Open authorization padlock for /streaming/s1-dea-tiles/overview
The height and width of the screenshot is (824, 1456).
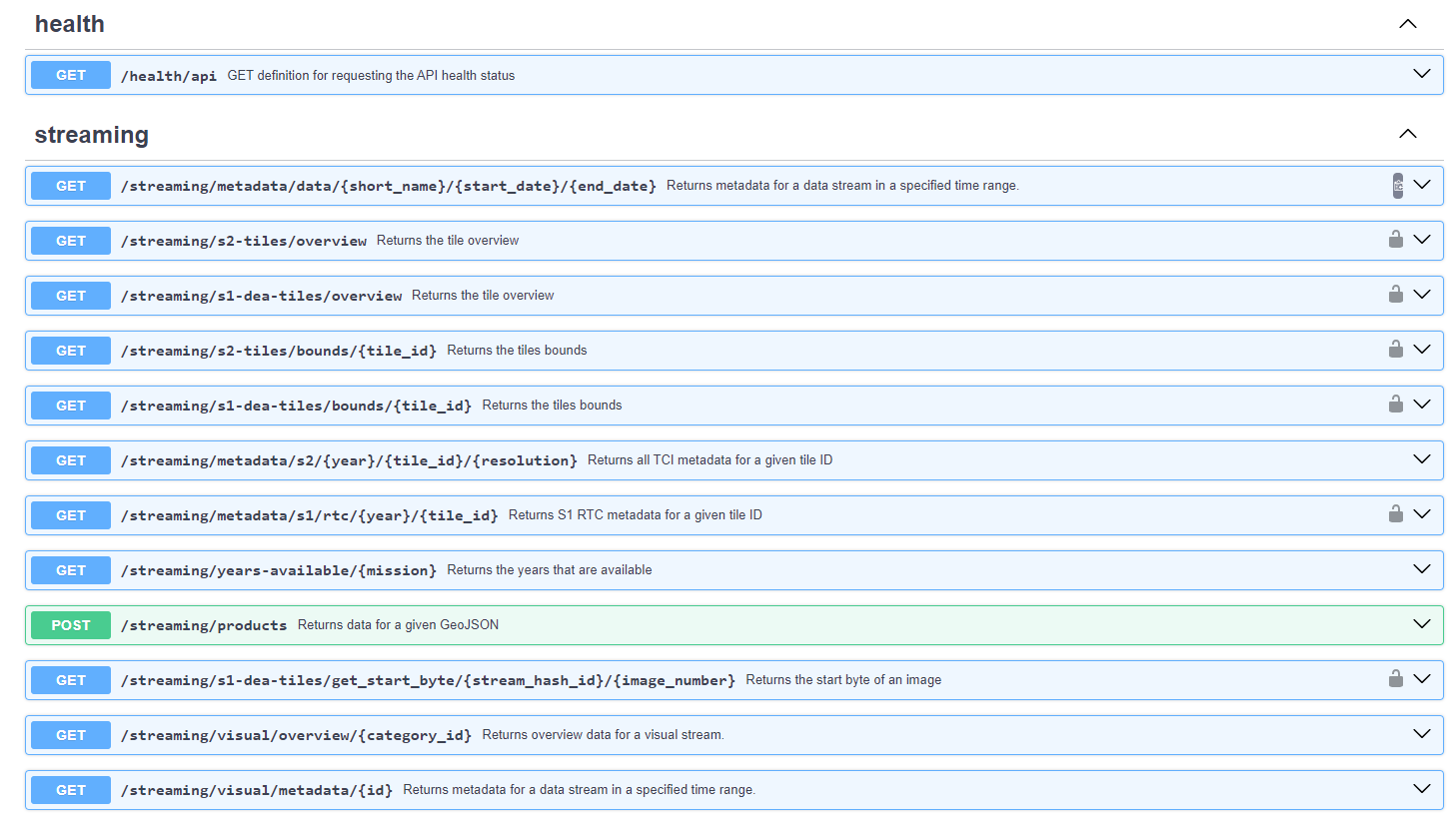point(1396,294)
